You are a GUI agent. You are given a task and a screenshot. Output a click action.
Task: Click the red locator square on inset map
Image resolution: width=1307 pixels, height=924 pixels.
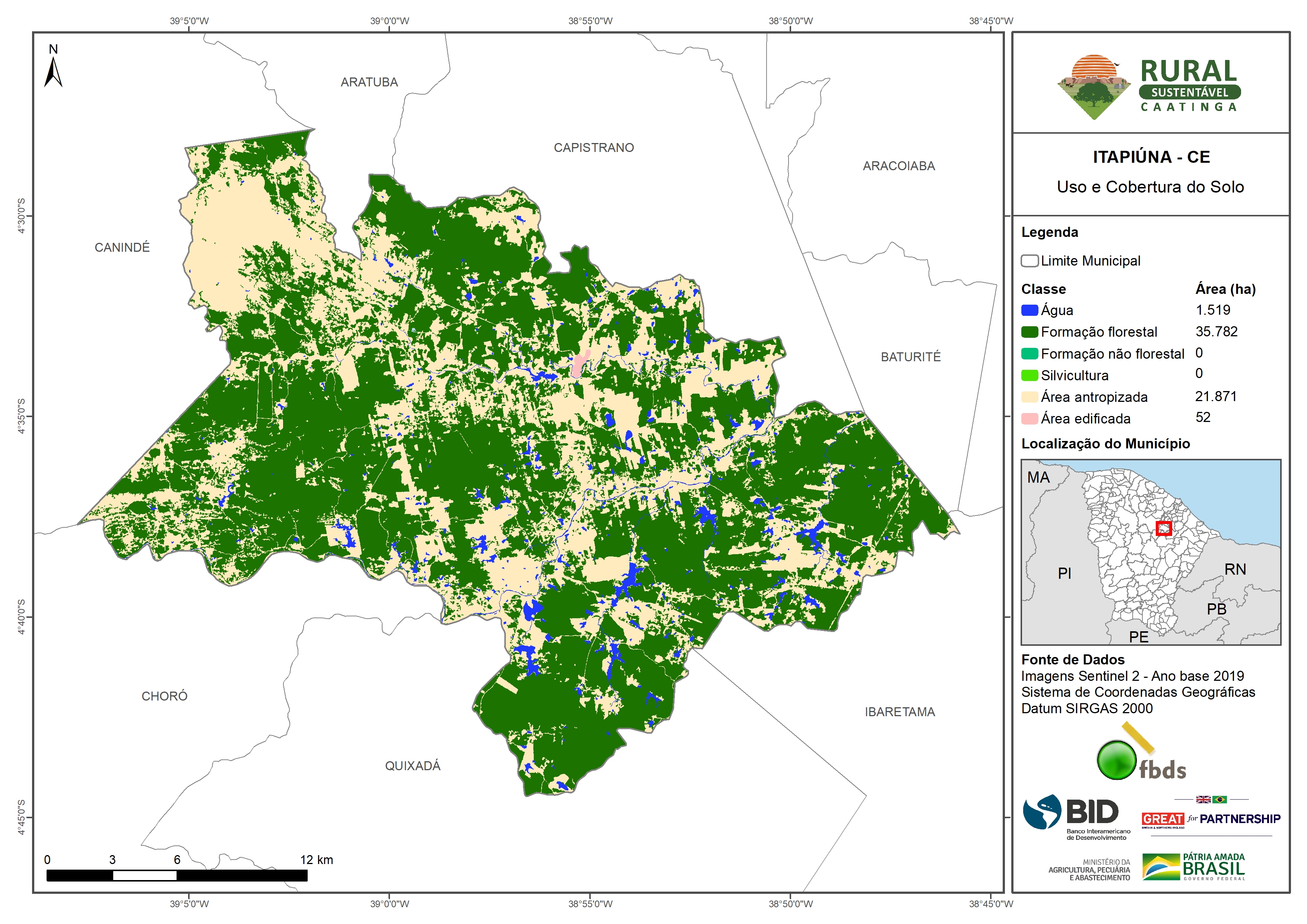[x=1164, y=528]
